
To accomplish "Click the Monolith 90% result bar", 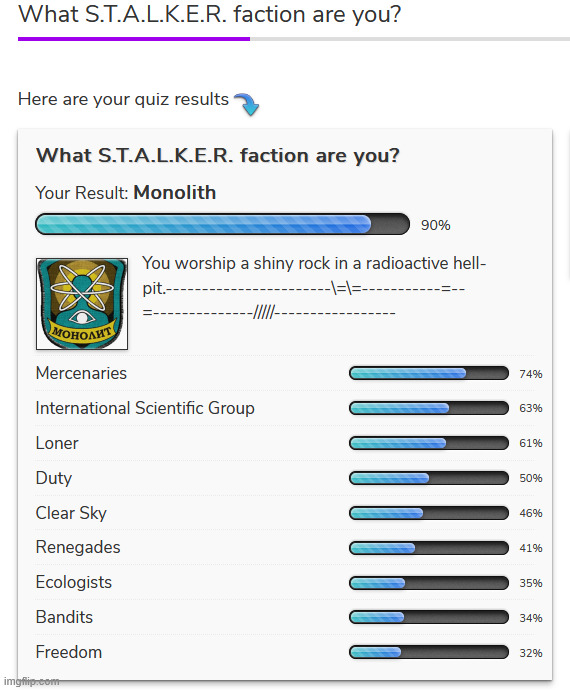I will (x=222, y=224).
